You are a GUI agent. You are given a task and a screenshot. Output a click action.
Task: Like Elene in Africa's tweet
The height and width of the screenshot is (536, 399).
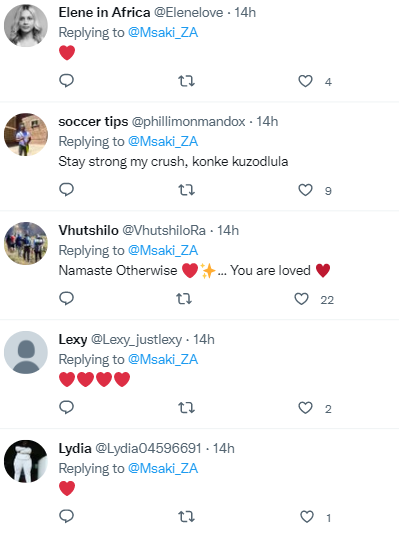[305, 81]
